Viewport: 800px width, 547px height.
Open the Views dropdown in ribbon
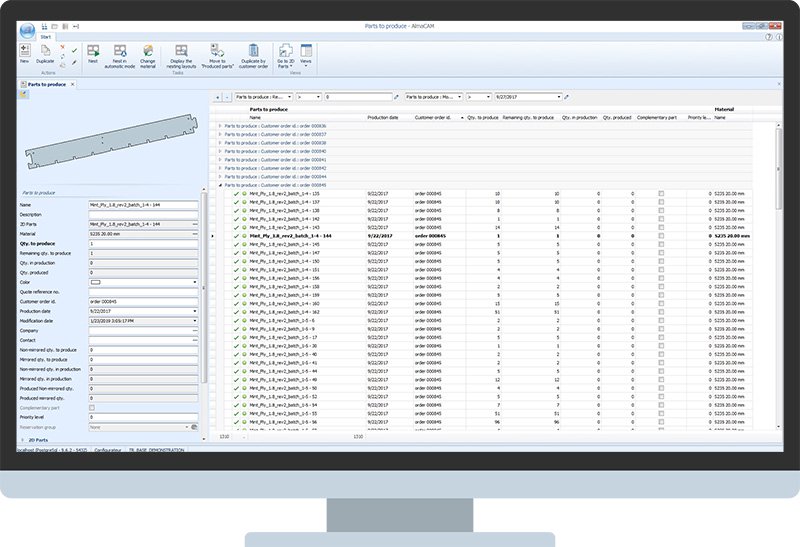click(306, 54)
